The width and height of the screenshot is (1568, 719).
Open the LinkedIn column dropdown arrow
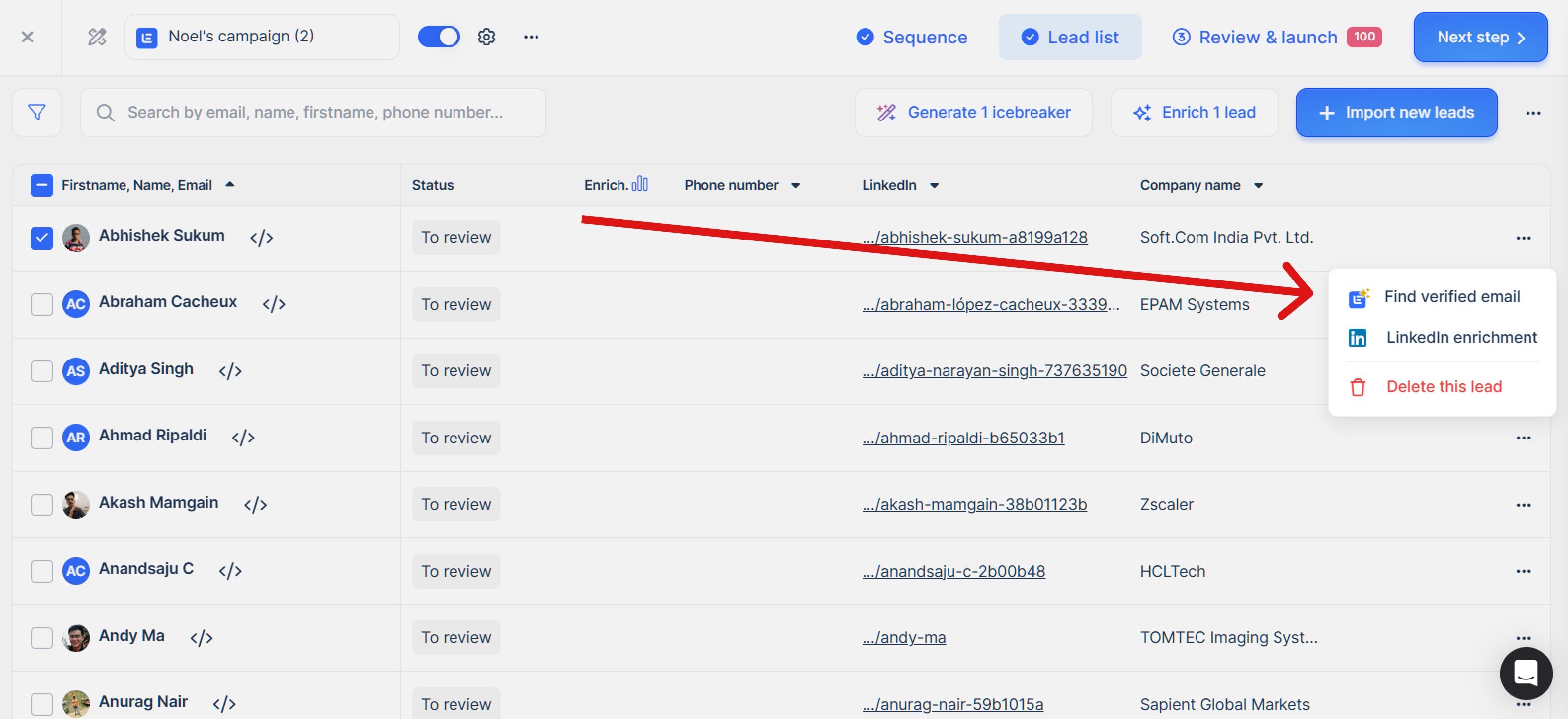934,185
